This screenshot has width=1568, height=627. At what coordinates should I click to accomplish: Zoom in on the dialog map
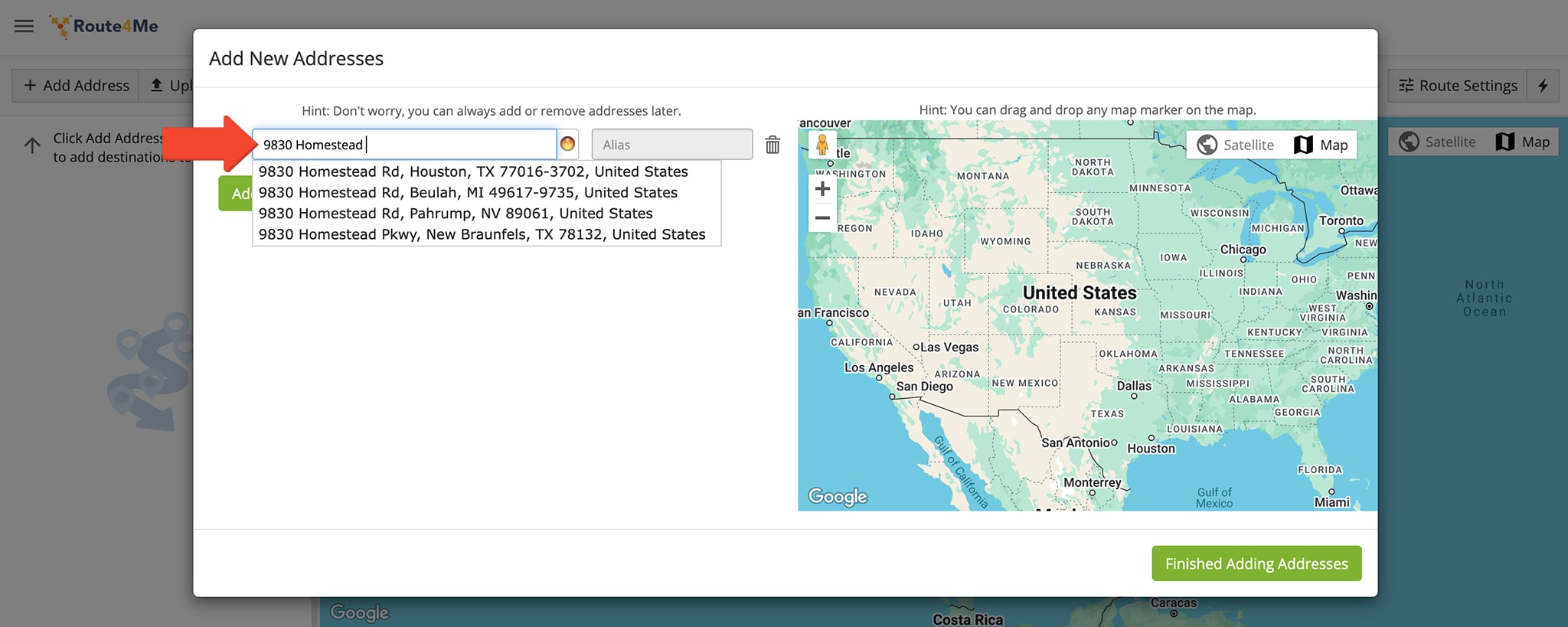[822, 189]
